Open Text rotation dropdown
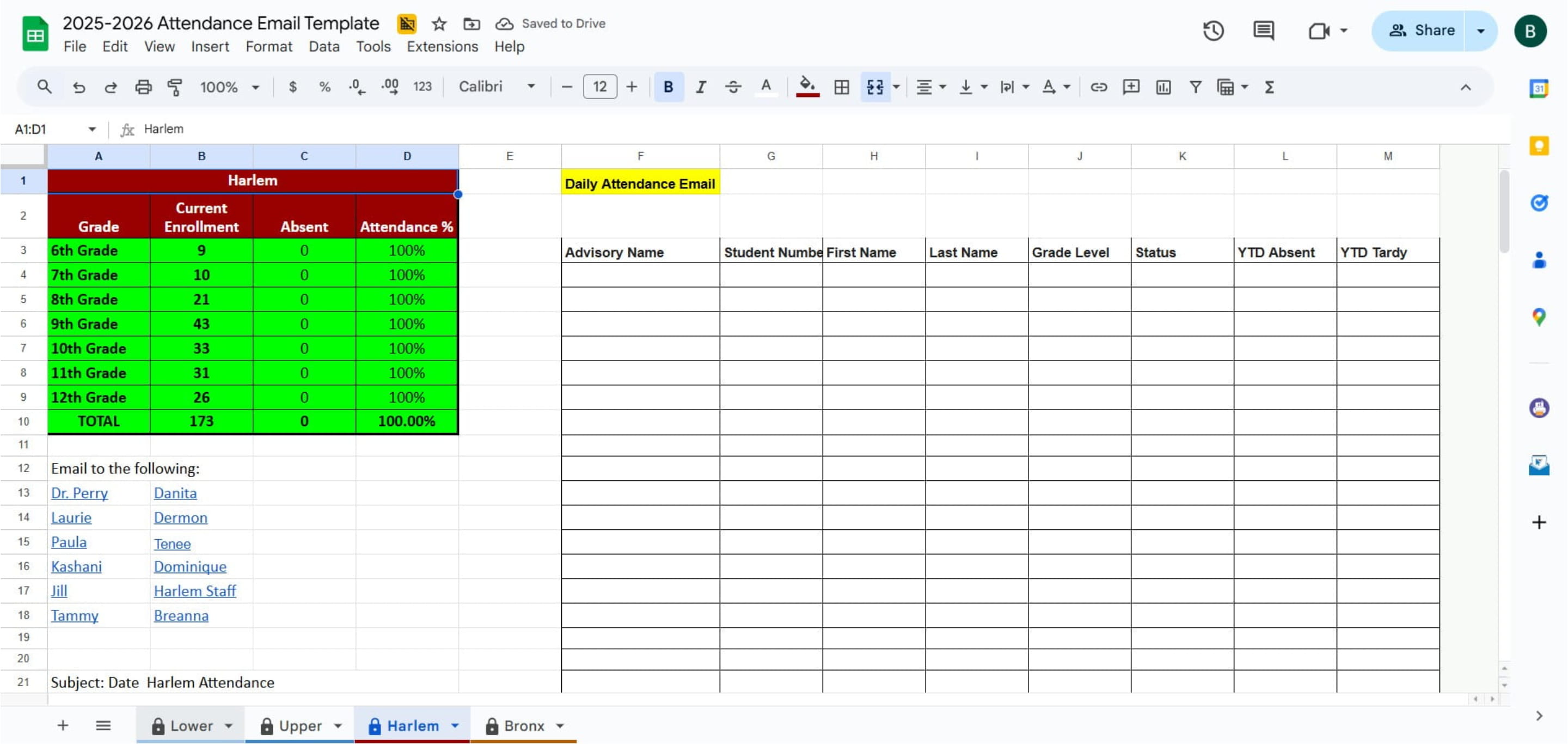The height and width of the screenshot is (744, 1568). pyautogui.click(x=1056, y=87)
